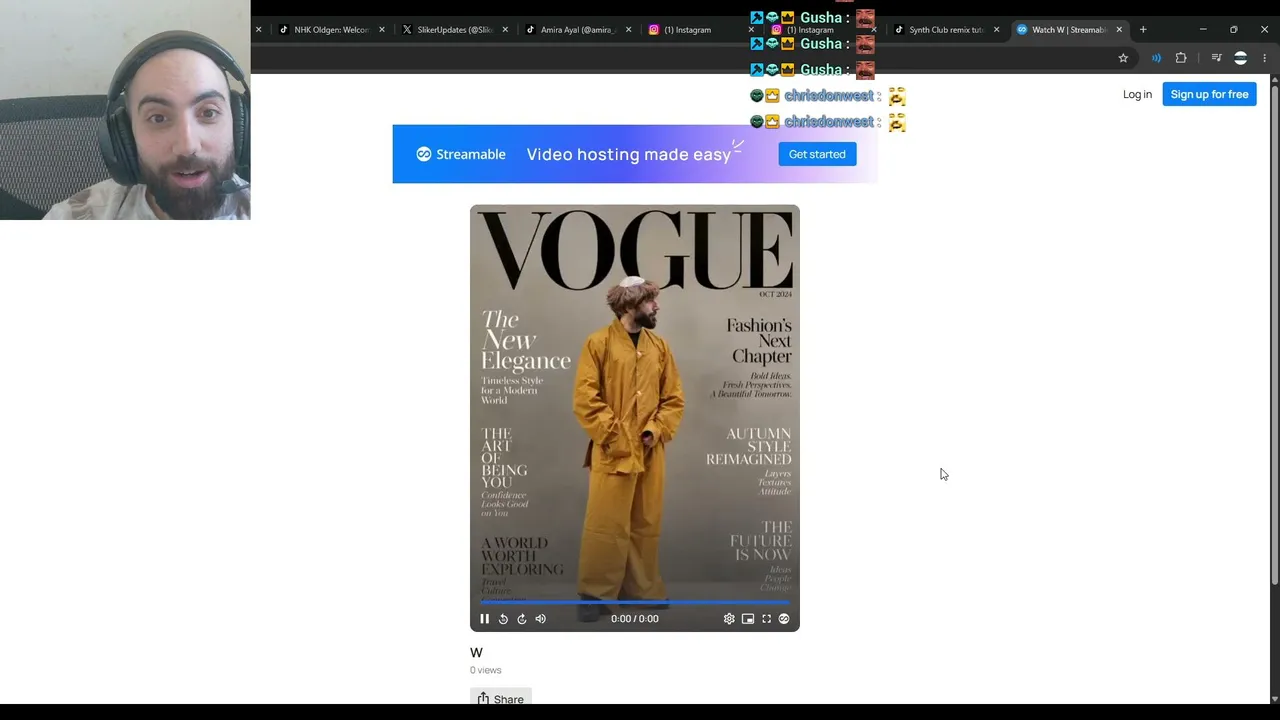Click the video title W
1280x720 pixels.
(x=476, y=652)
